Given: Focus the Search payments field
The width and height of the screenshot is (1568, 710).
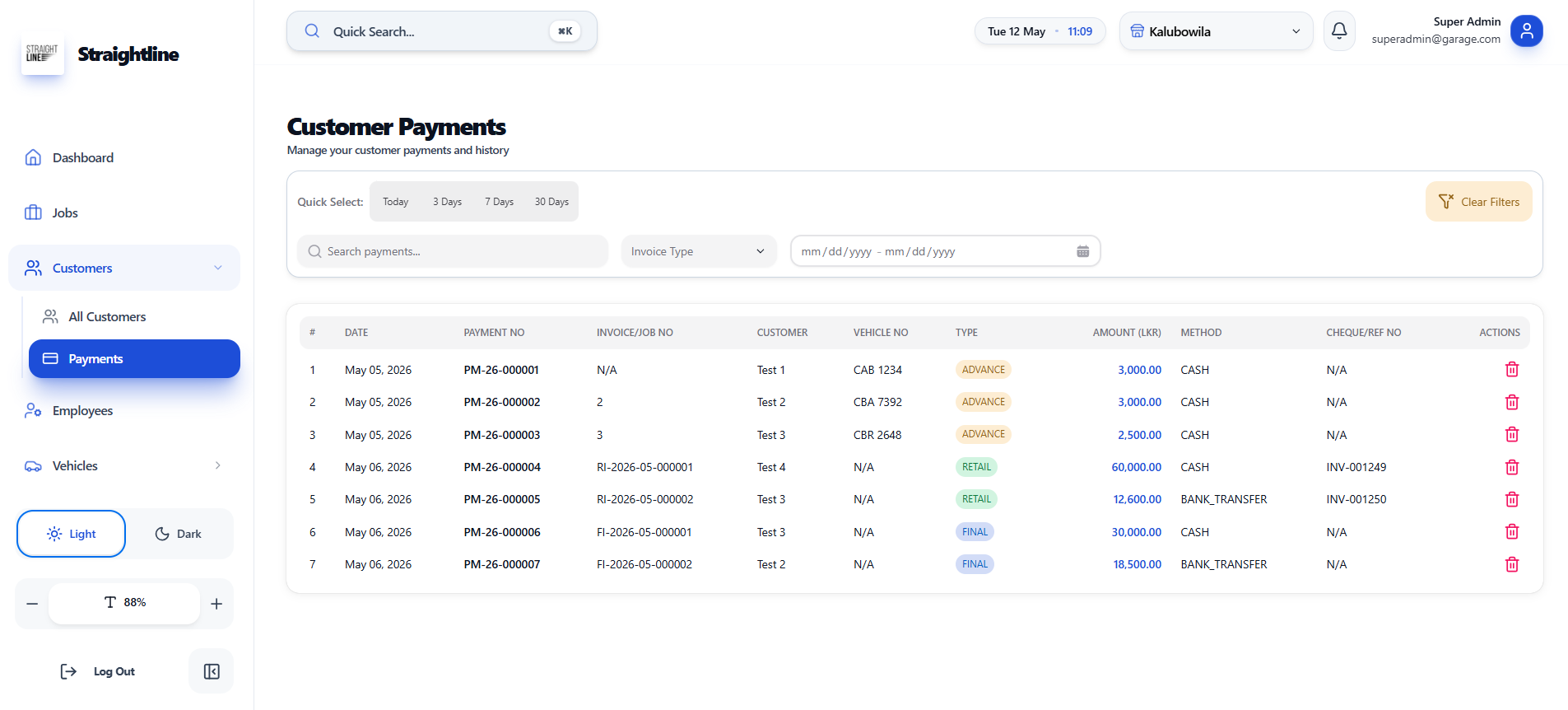Looking at the screenshot, I should 452,251.
